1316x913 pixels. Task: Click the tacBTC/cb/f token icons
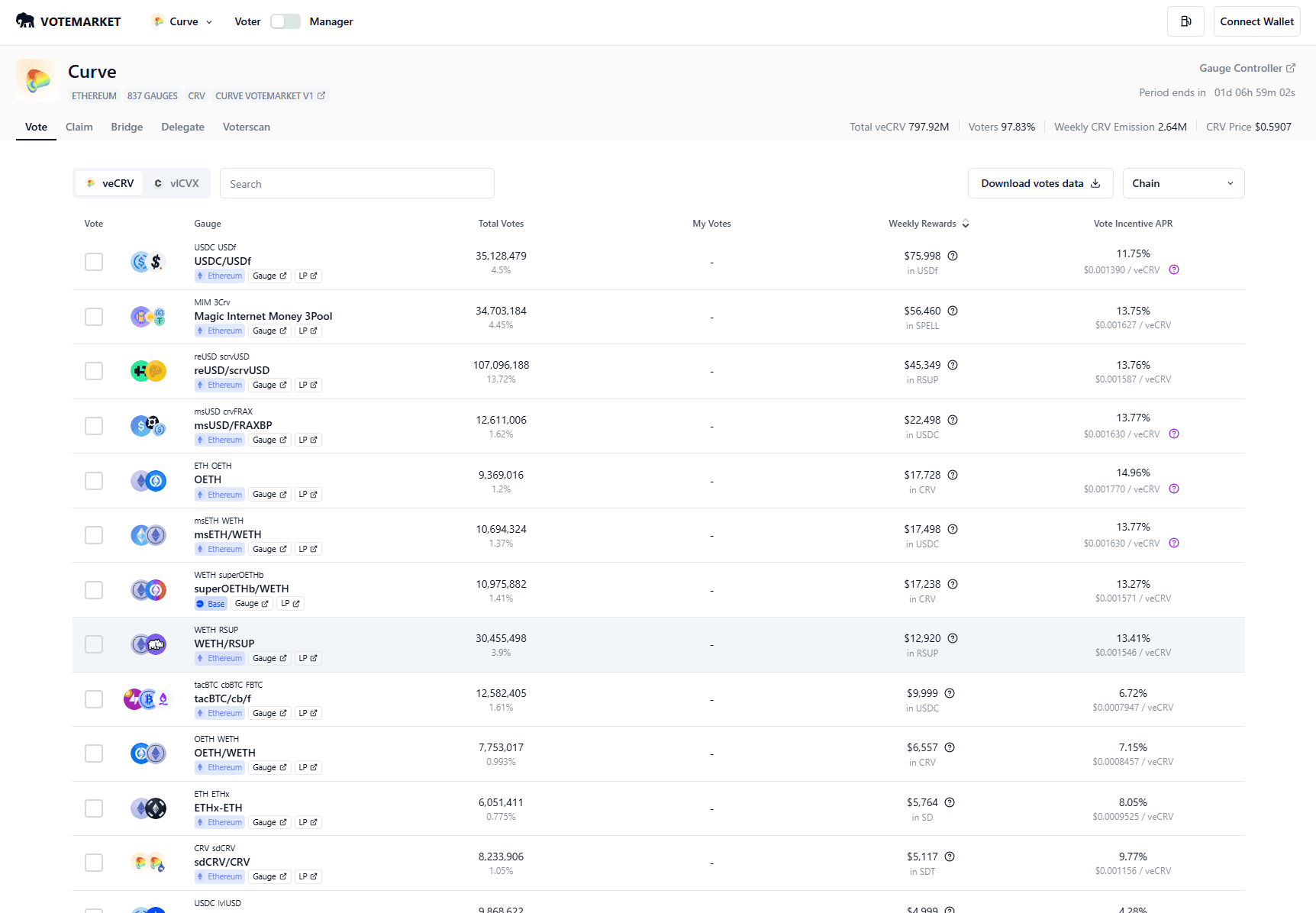click(x=148, y=698)
